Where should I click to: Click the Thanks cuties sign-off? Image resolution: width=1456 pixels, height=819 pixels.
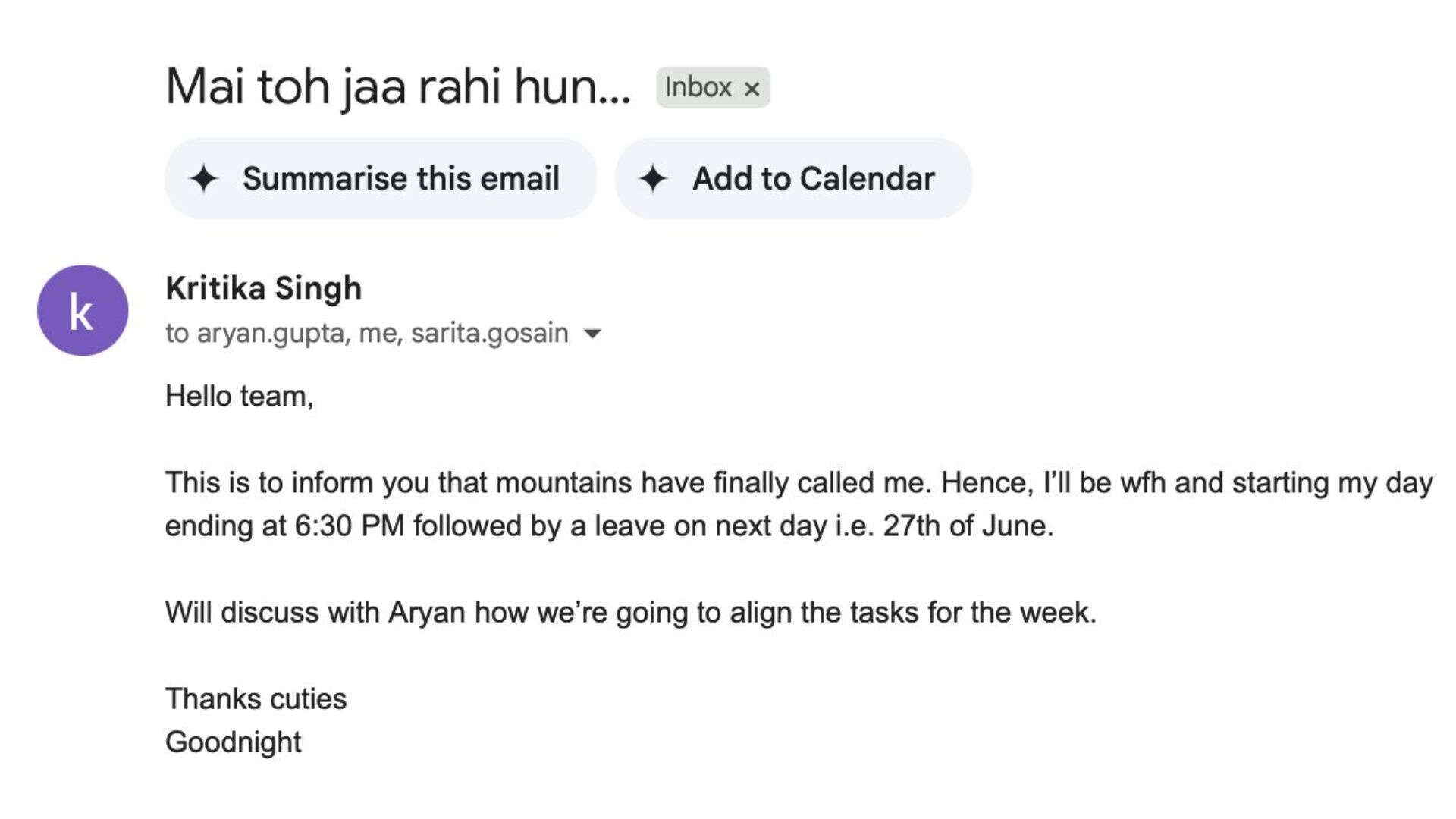pos(256,698)
